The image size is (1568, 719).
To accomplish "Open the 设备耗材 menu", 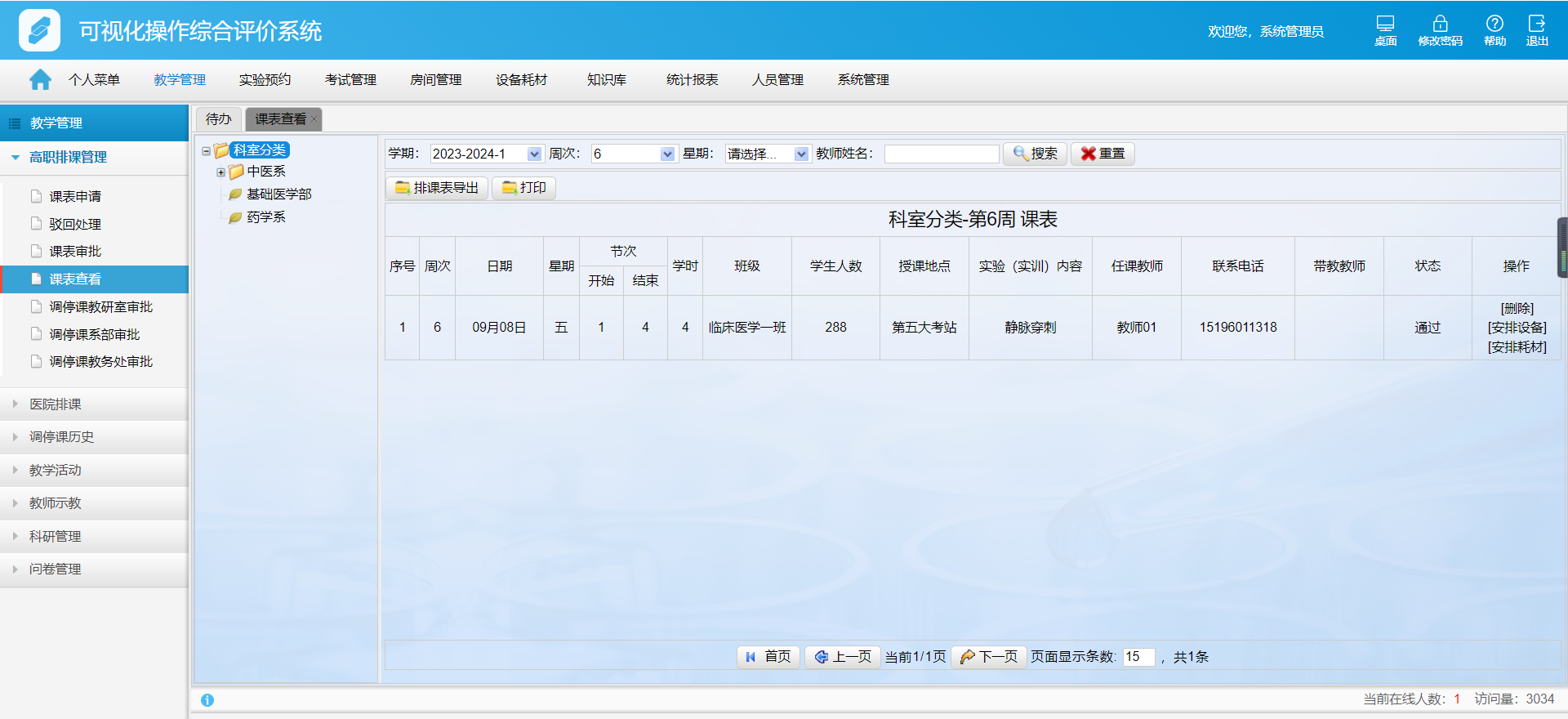I will (521, 79).
